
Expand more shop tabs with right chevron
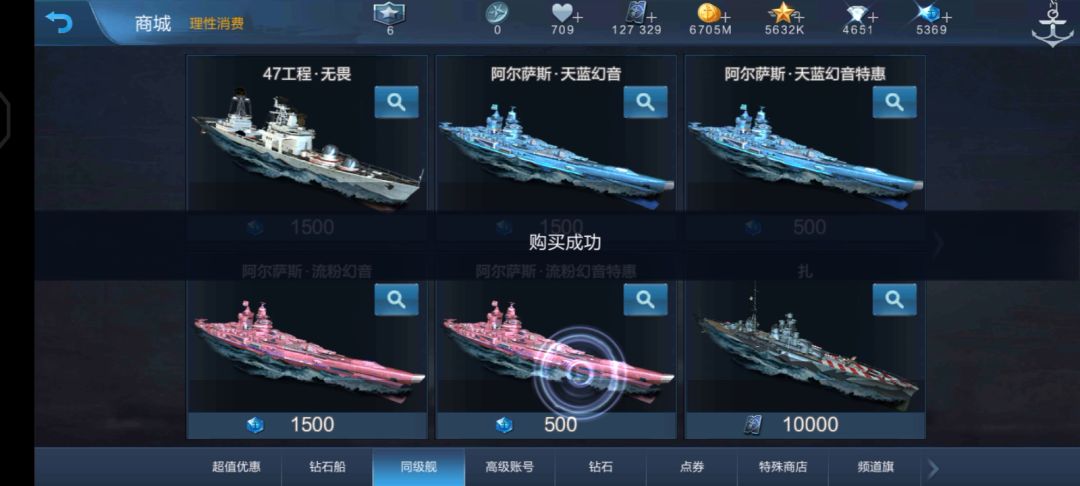[933, 469]
